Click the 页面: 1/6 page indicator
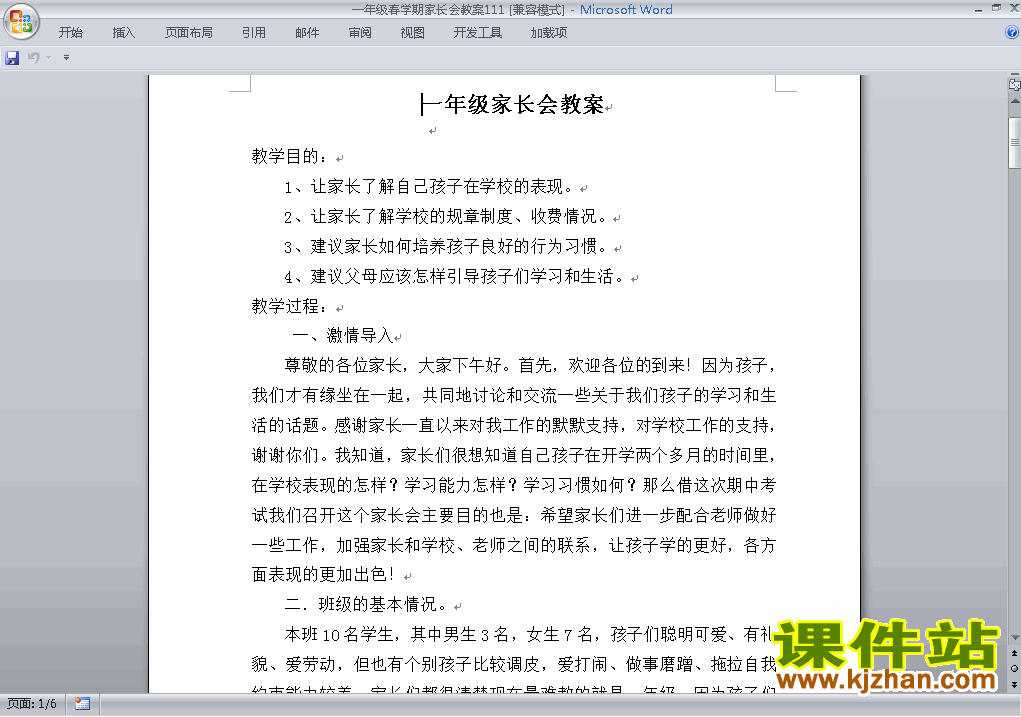 coord(32,704)
